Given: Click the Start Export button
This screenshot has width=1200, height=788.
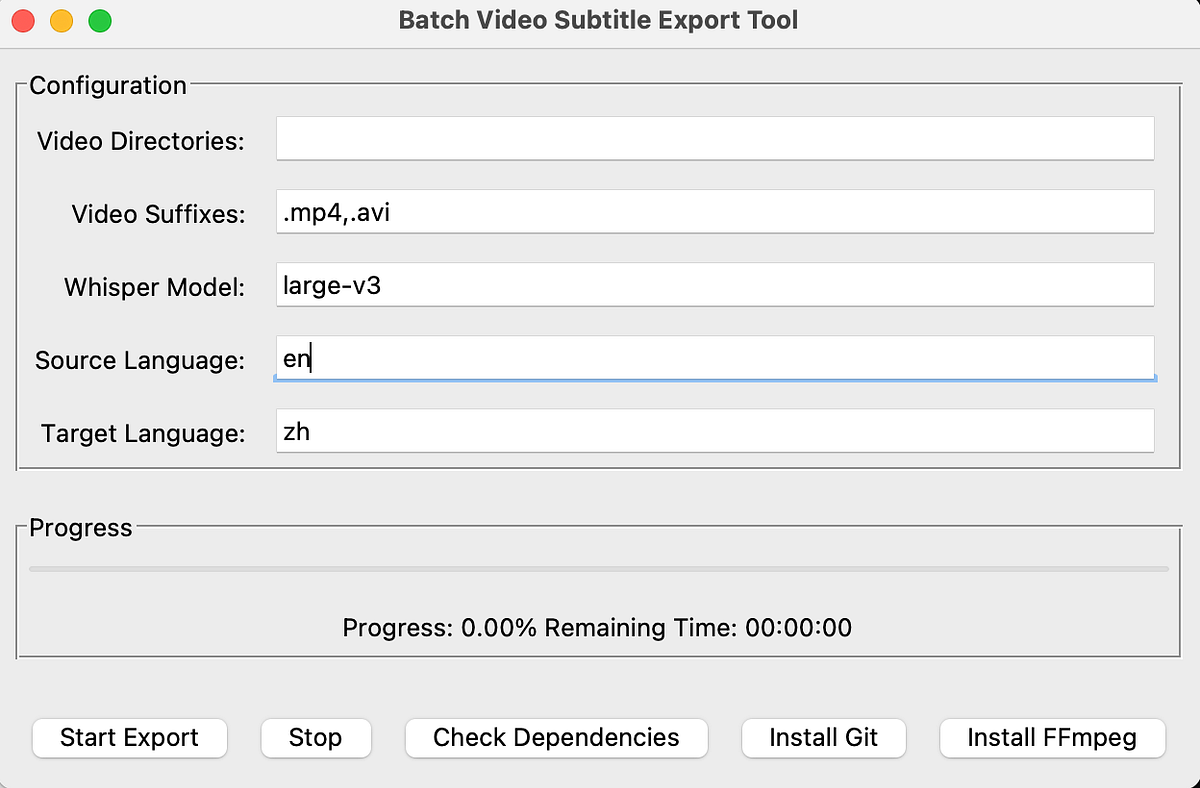Looking at the screenshot, I should coord(129,738).
